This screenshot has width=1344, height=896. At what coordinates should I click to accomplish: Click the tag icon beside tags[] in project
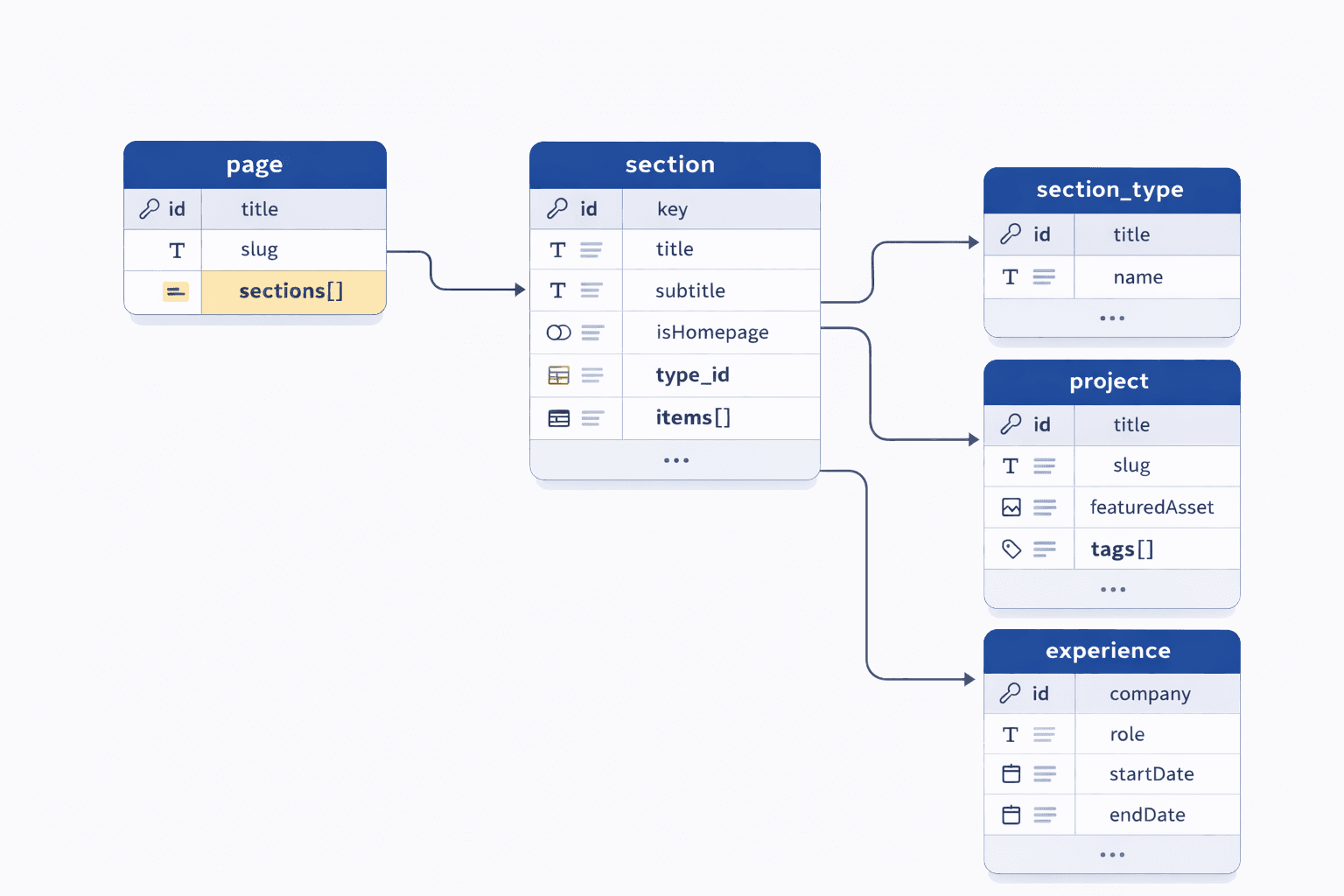tap(1012, 549)
